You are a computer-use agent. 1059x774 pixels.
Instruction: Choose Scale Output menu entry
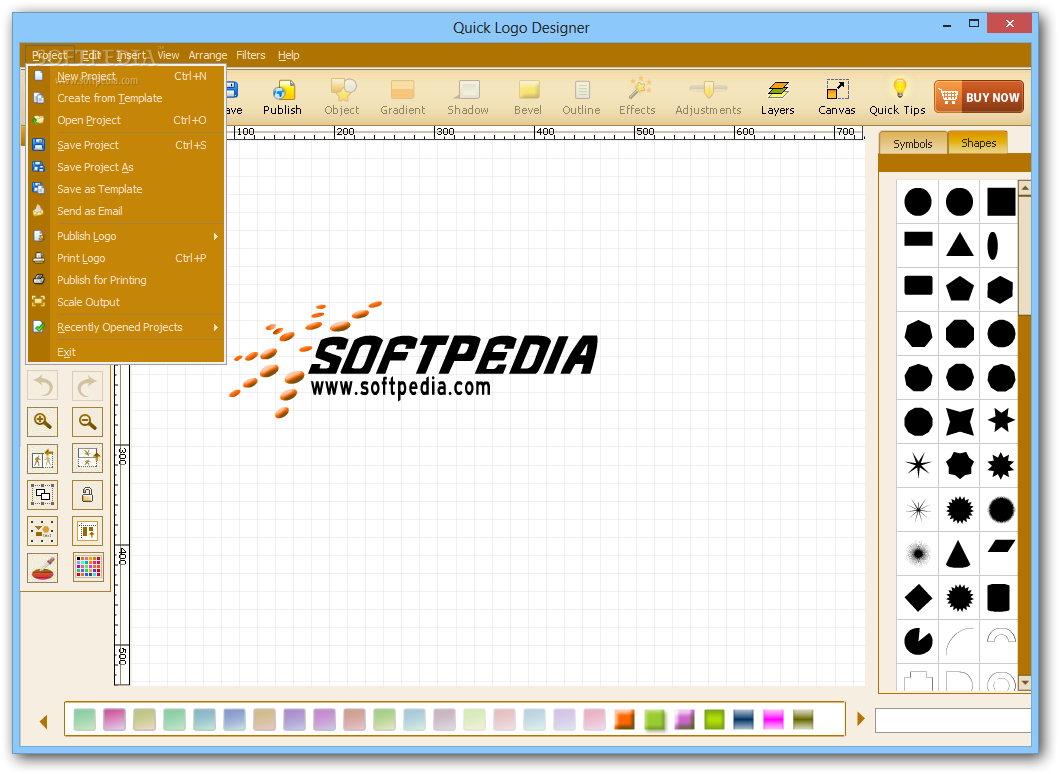pos(126,302)
